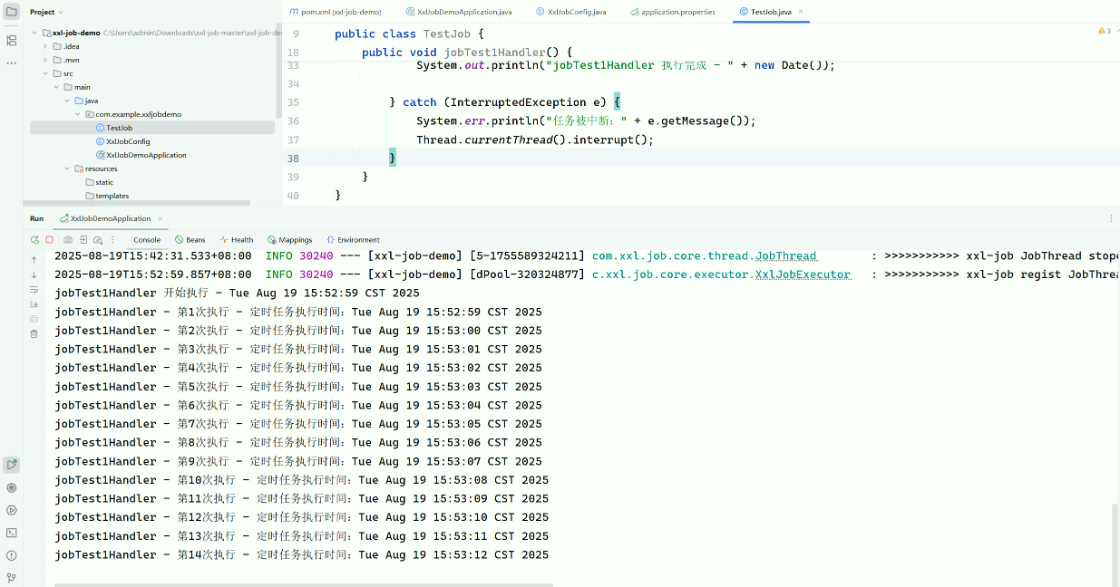The height and width of the screenshot is (587, 1120).
Task: Expand the .idea folder
Action: 45,46
